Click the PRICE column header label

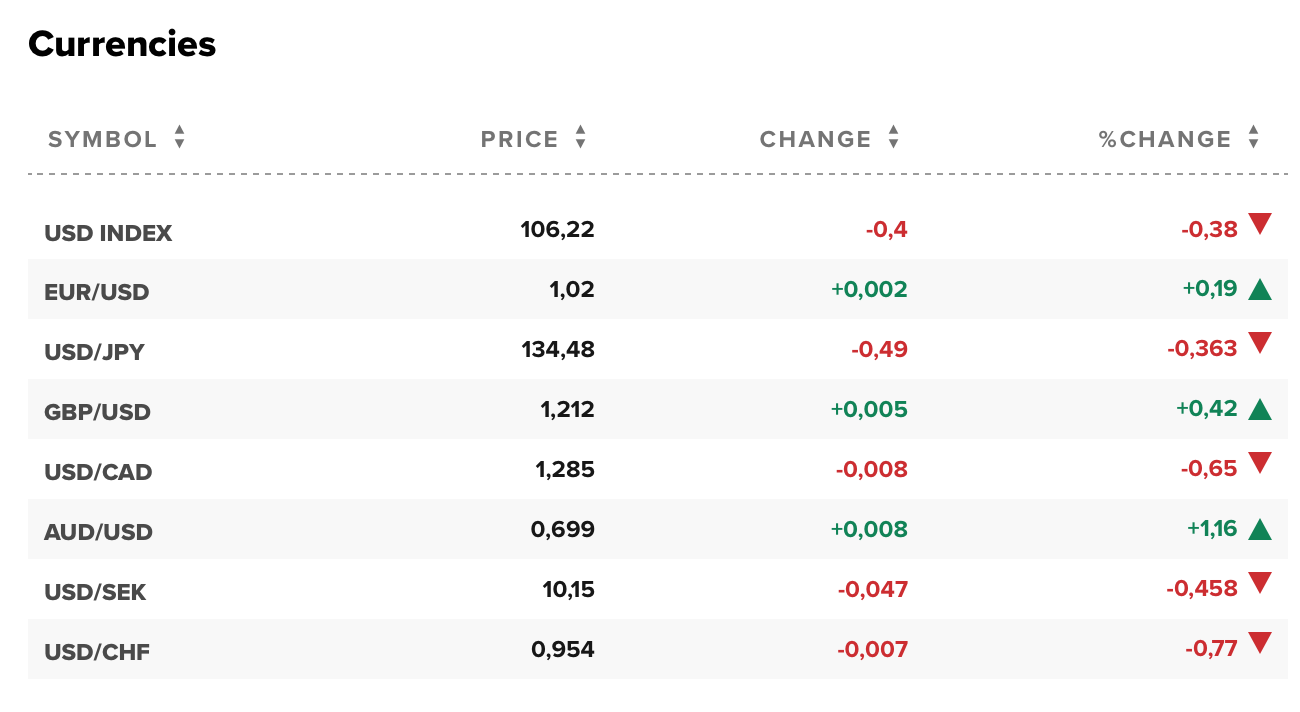point(519,139)
